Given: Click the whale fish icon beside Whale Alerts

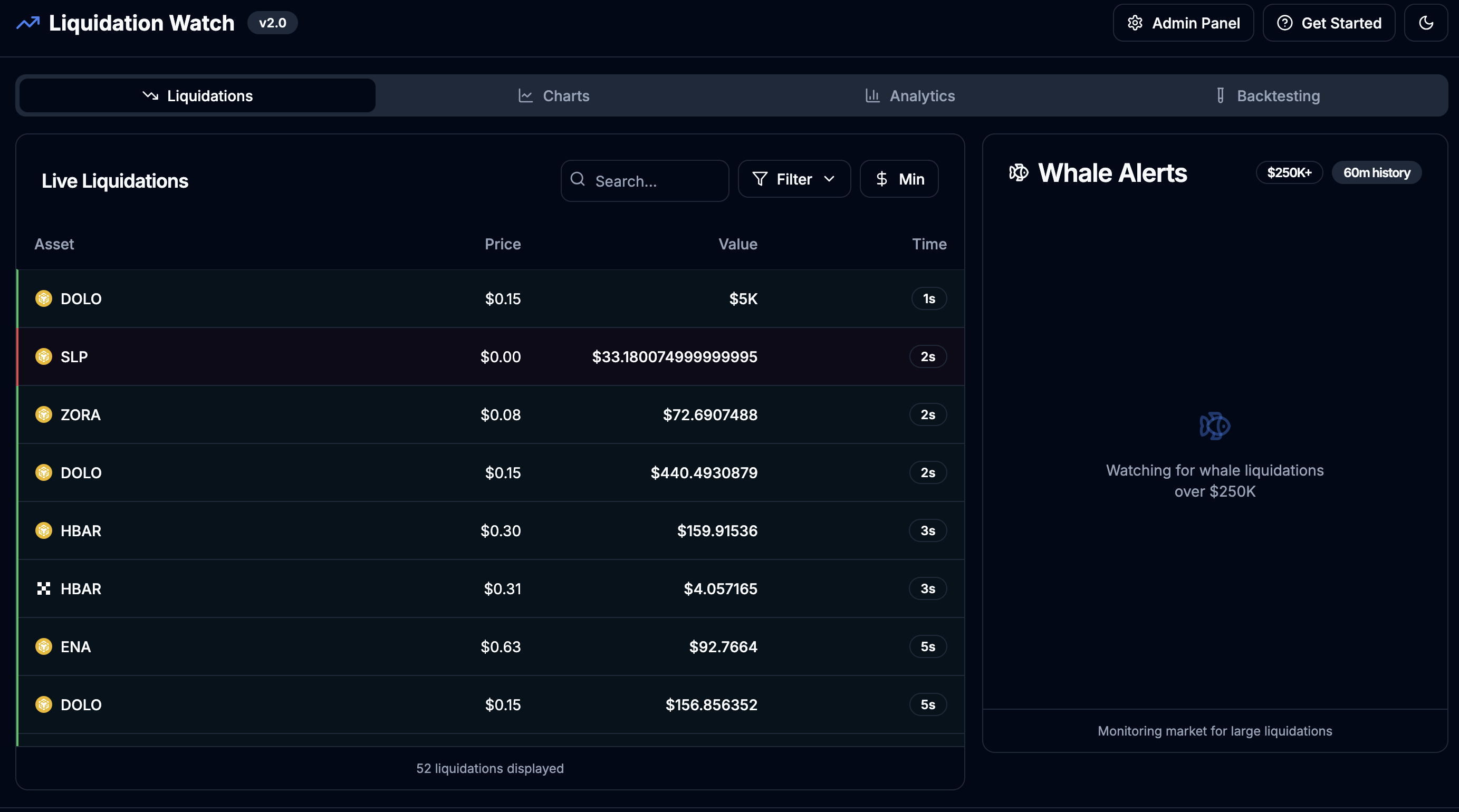Looking at the screenshot, I should pos(1019,173).
